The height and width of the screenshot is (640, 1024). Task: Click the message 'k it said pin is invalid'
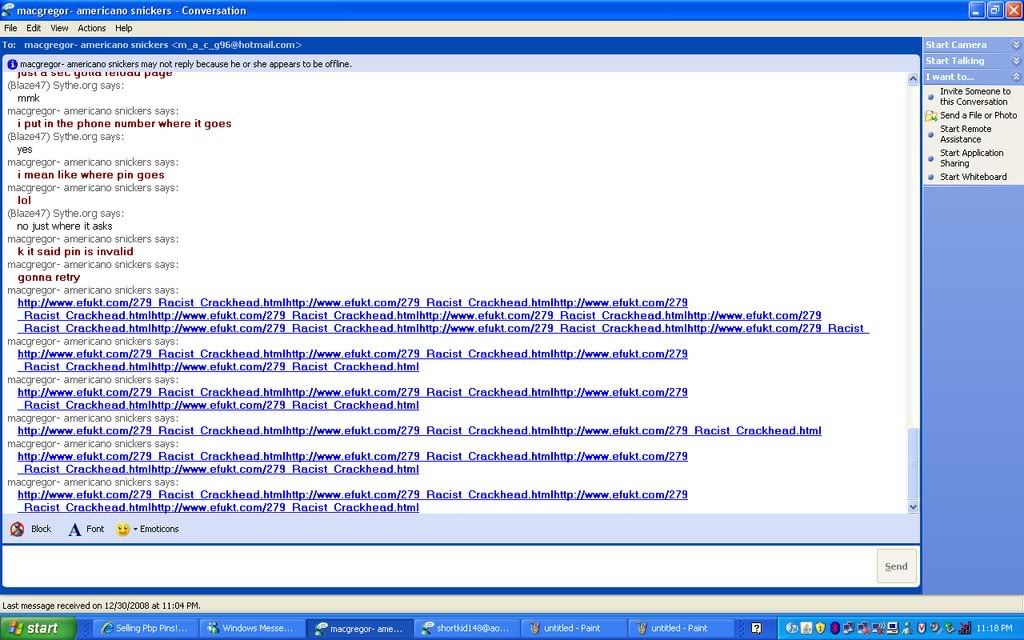75,251
